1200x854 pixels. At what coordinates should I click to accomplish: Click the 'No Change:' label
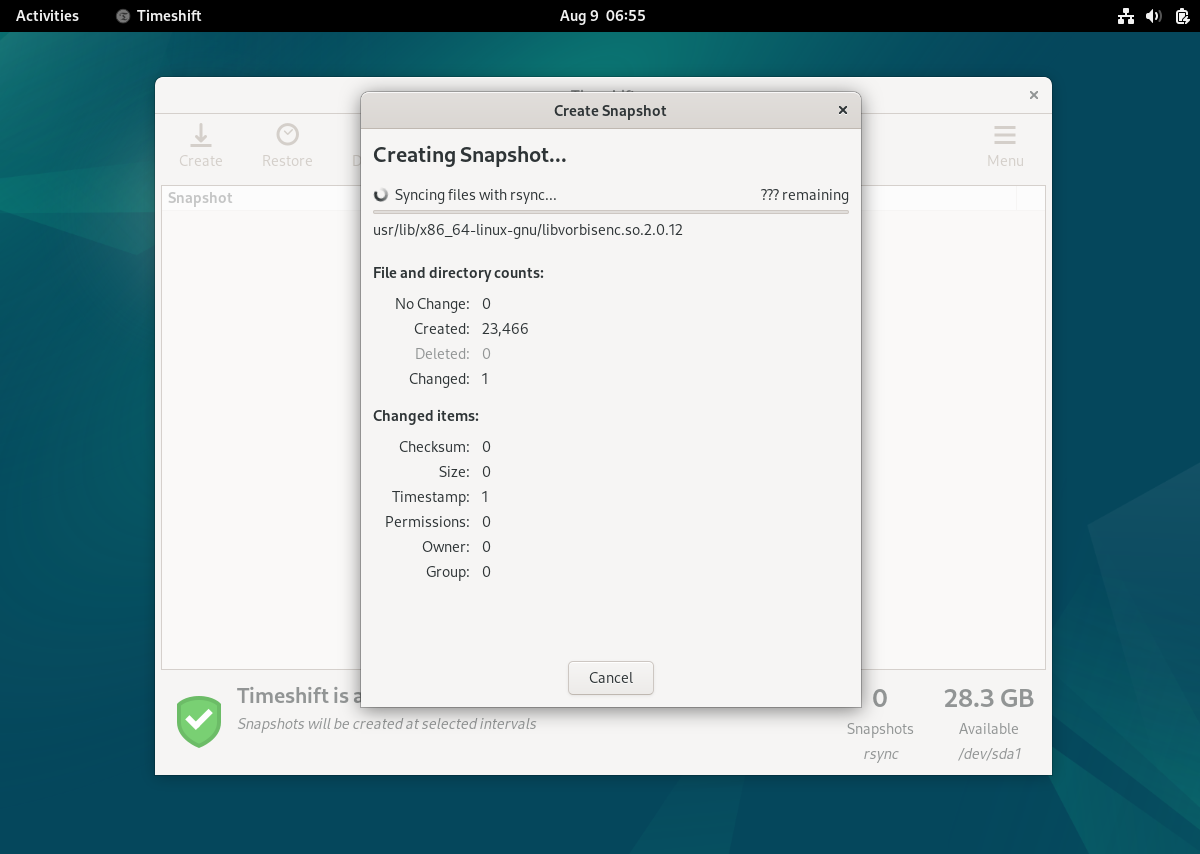(x=432, y=304)
